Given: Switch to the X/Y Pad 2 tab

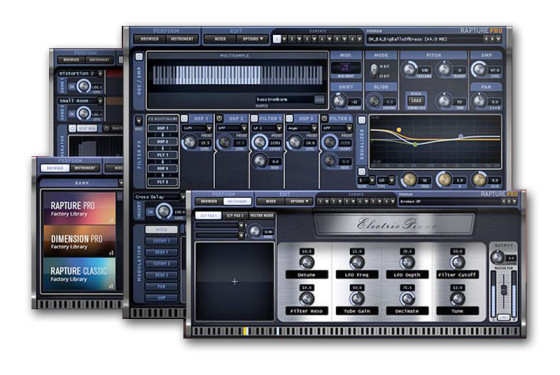Looking at the screenshot, I should click(x=235, y=215).
